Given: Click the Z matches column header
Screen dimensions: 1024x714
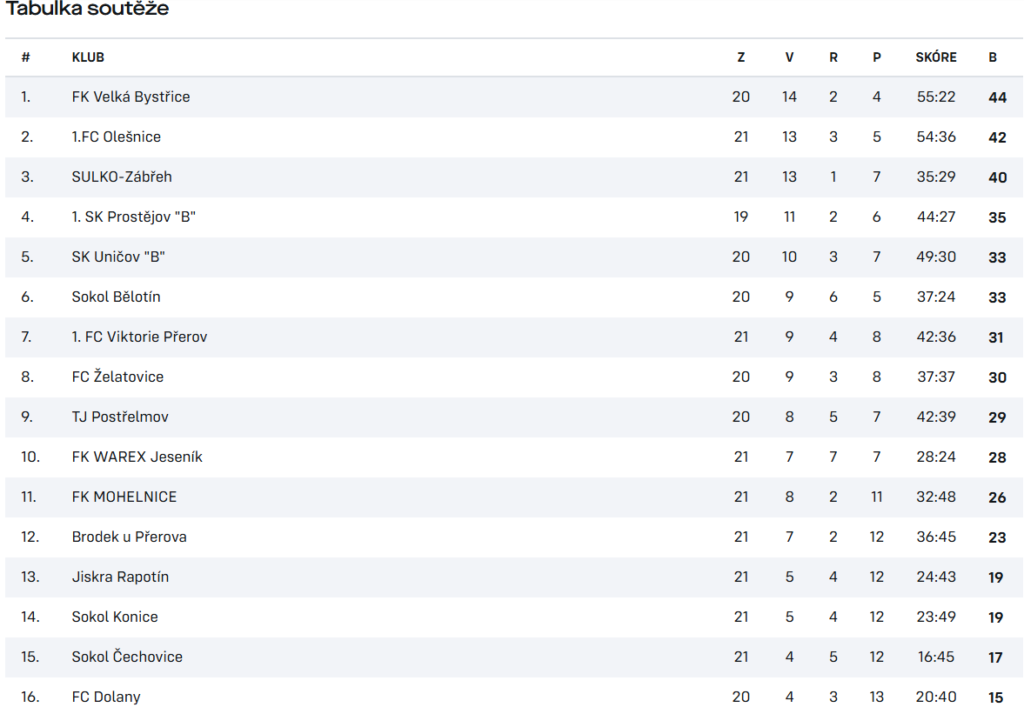Looking at the screenshot, I should click(741, 57).
